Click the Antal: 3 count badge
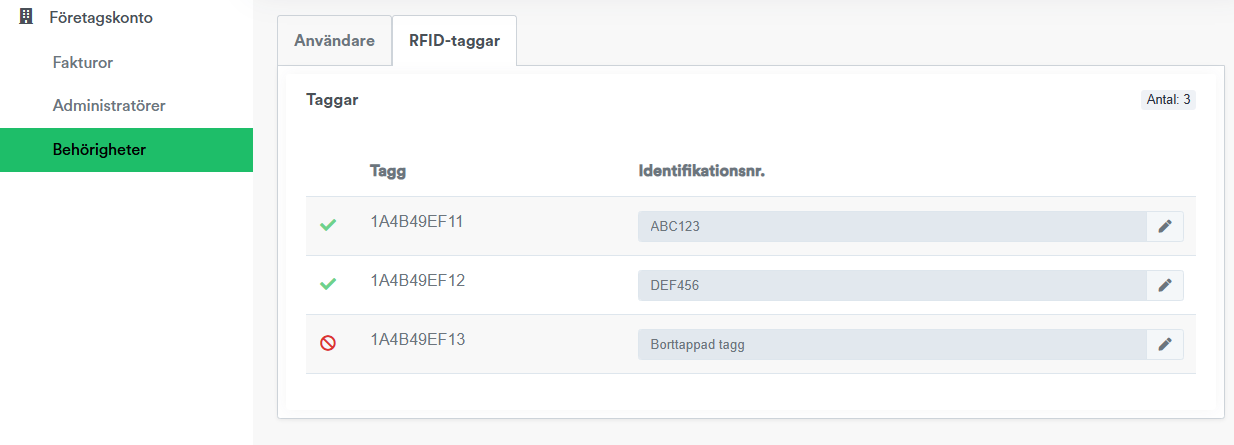Image resolution: width=1234 pixels, height=445 pixels. point(1168,100)
